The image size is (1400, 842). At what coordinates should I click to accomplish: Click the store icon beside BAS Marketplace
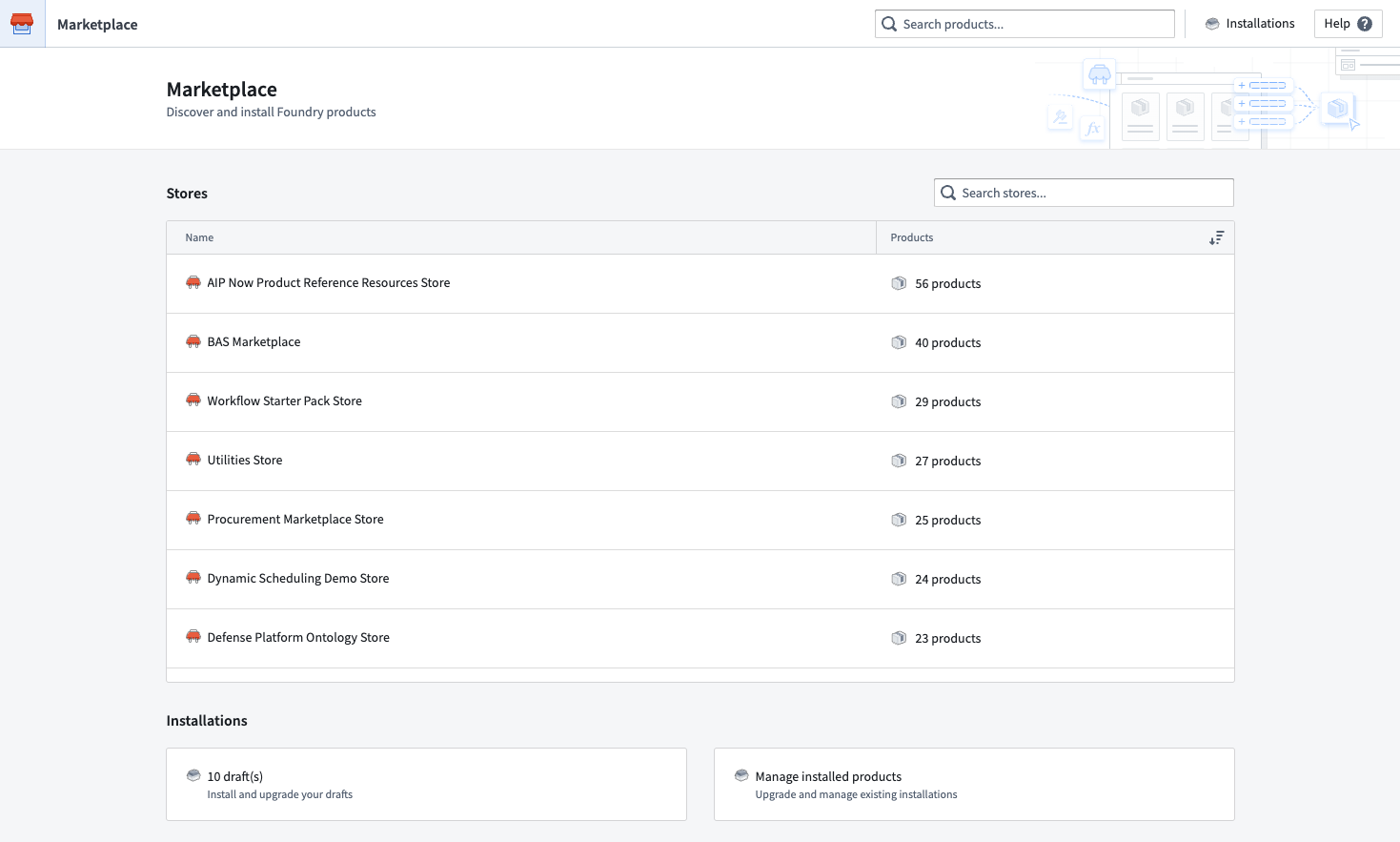point(193,341)
